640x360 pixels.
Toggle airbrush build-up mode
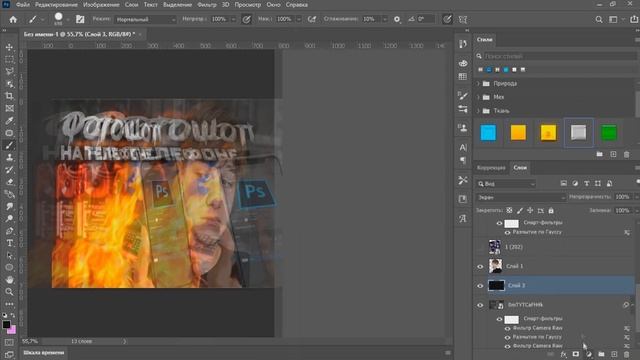tap(312, 19)
